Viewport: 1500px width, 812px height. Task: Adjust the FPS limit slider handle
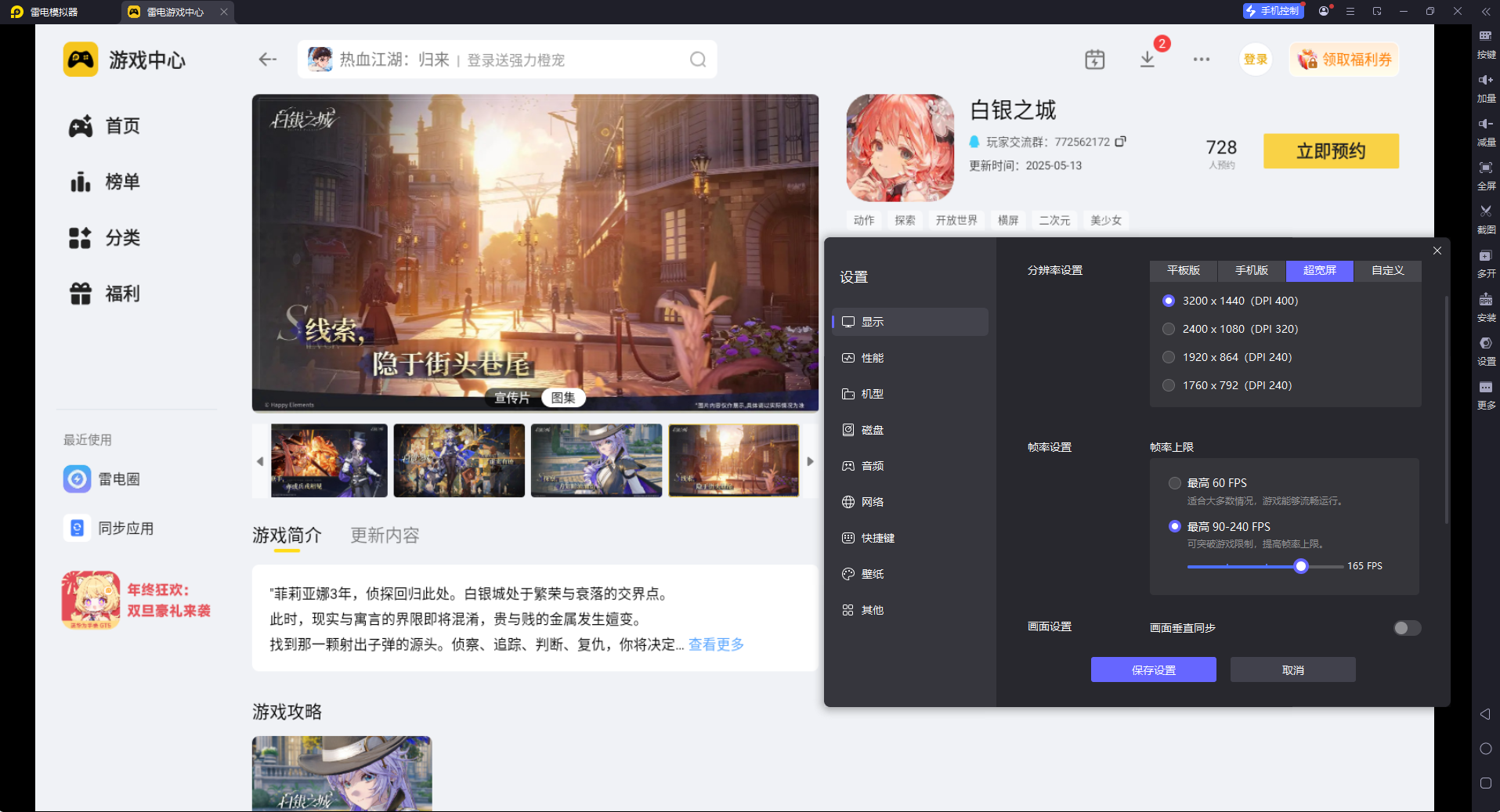[x=1301, y=566]
